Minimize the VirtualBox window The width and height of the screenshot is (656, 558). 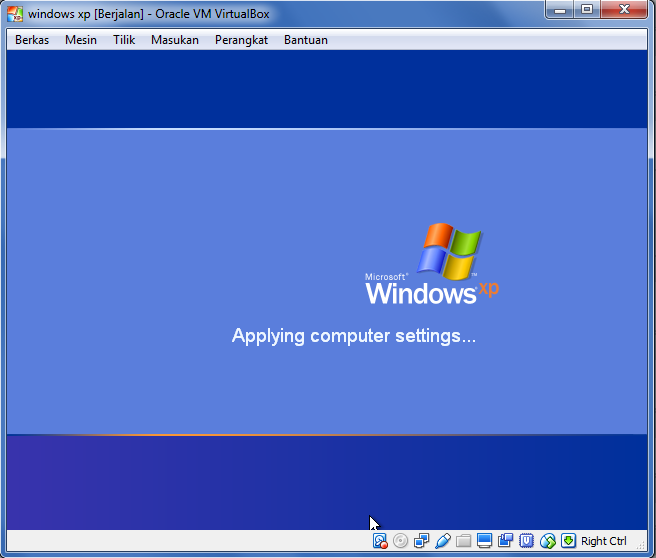click(560, 10)
